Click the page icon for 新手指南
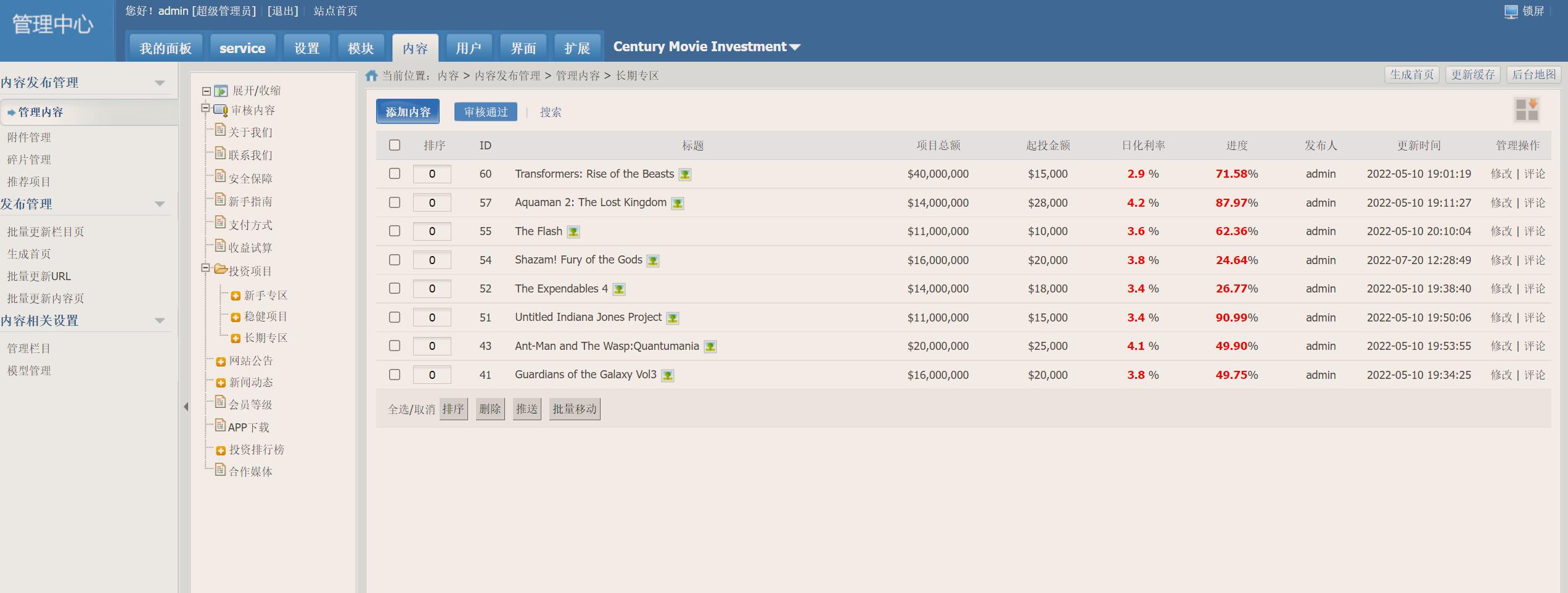 click(220, 199)
